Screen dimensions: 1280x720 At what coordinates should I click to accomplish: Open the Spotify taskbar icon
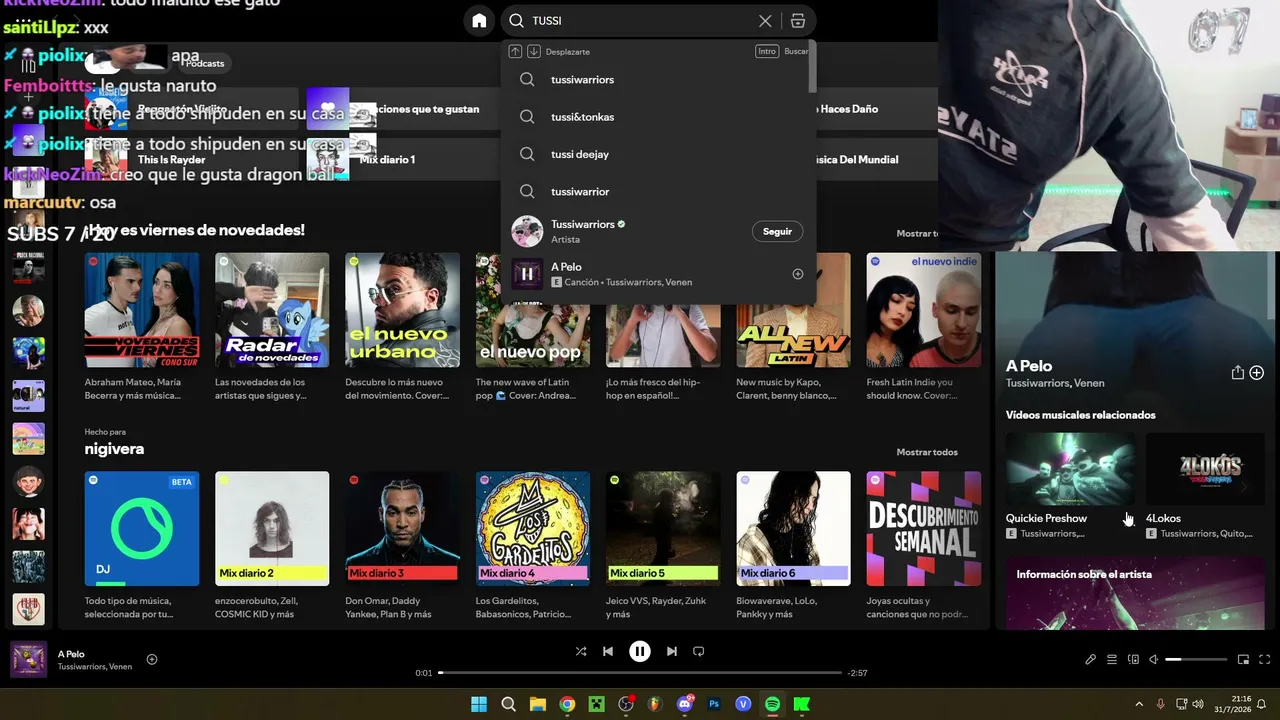pos(772,704)
